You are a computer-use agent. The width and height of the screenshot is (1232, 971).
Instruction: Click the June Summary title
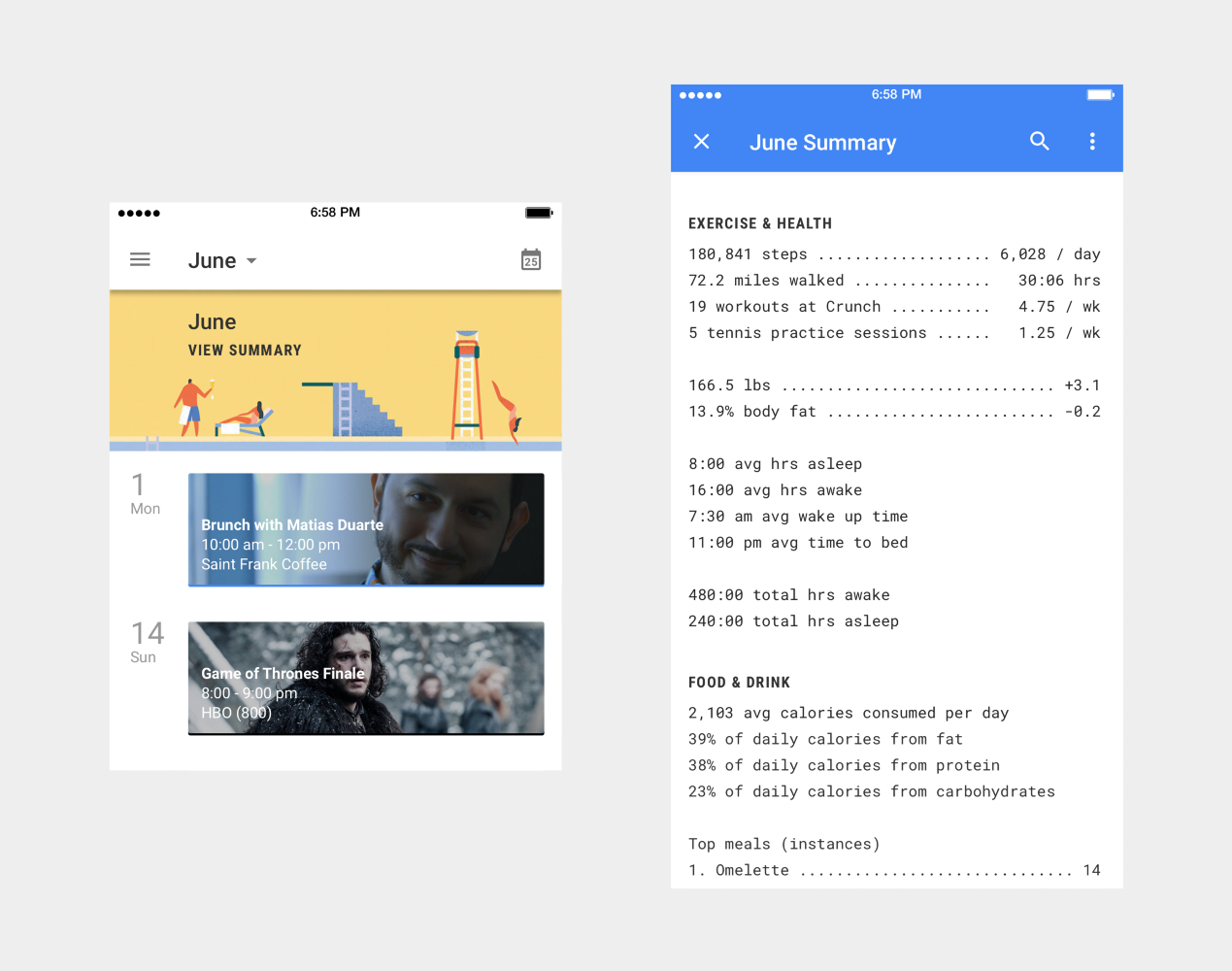click(822, 143)
